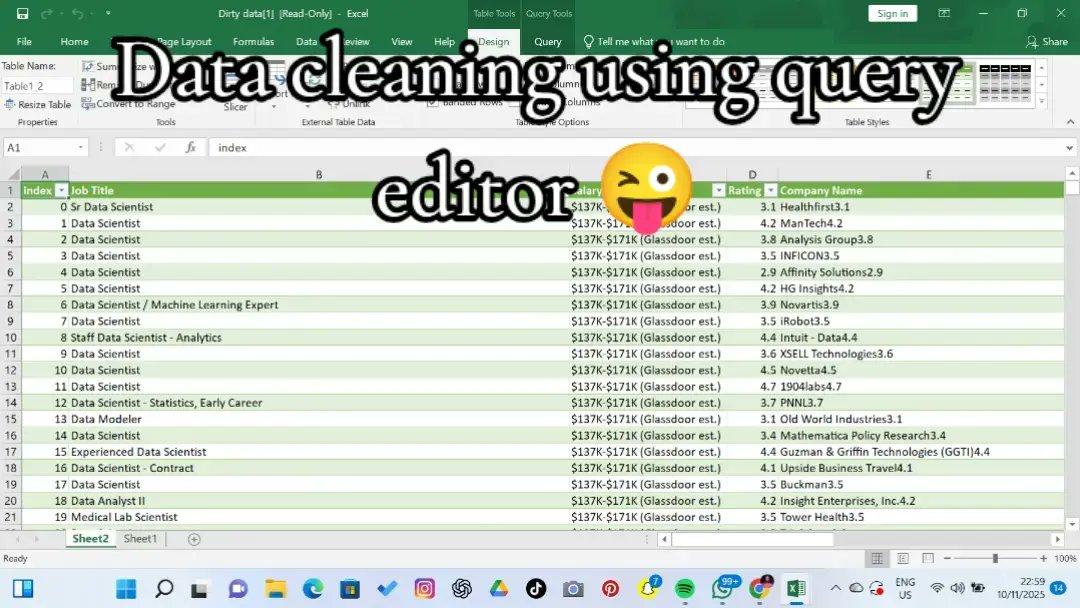1080x608 pixels.
Task: Open the Query ribbon tab
Action: [548, 41]
